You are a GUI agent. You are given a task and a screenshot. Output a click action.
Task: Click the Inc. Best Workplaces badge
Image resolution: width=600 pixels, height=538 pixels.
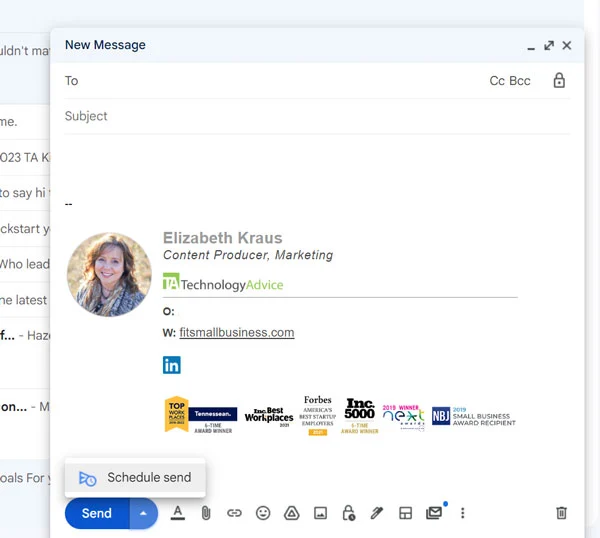(269, 416)
